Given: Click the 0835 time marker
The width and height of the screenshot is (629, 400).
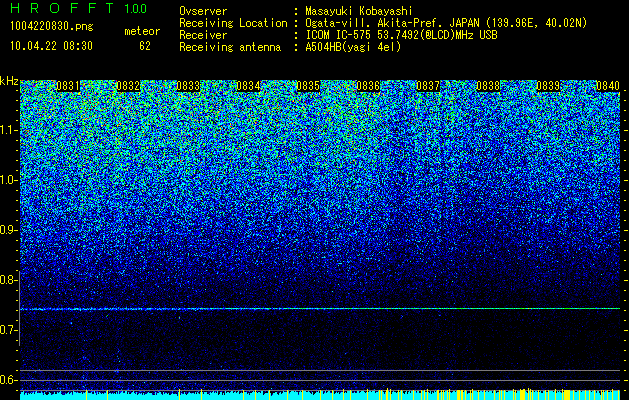Looking at the screenshot, I should (x=308, y=86).
